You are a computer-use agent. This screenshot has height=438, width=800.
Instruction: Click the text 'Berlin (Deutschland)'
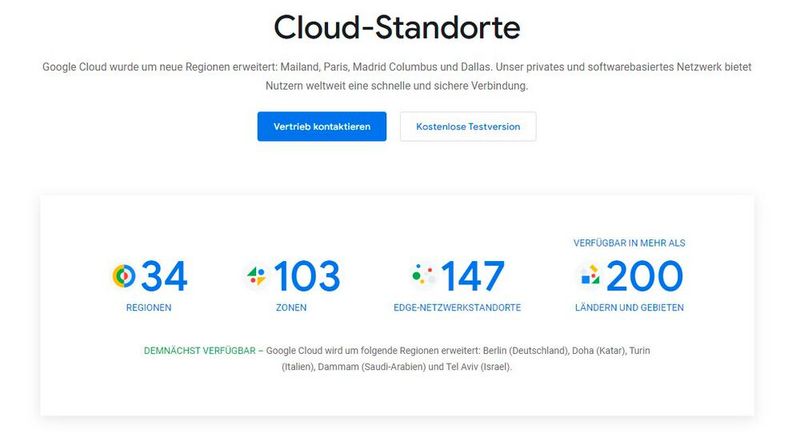526,351
